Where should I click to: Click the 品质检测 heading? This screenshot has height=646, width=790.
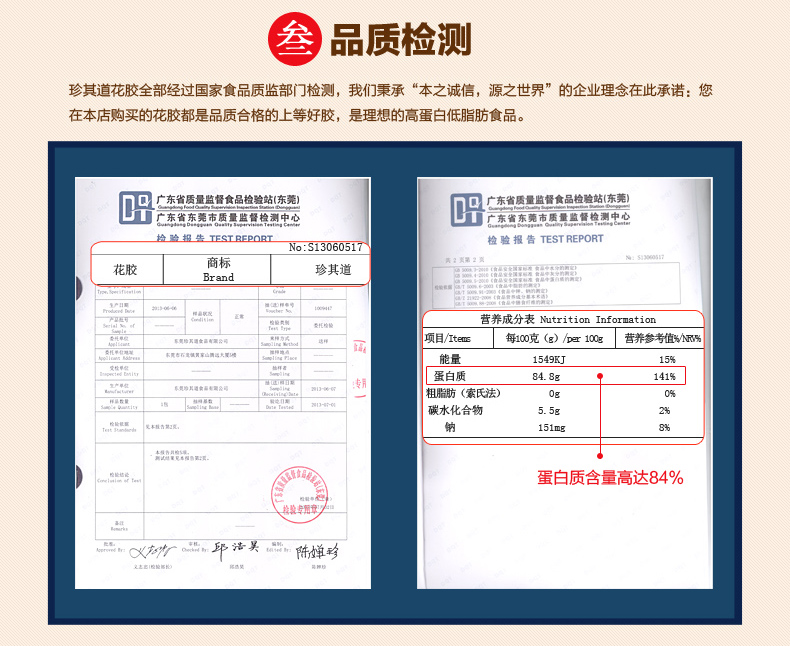(x=401, y=40)
